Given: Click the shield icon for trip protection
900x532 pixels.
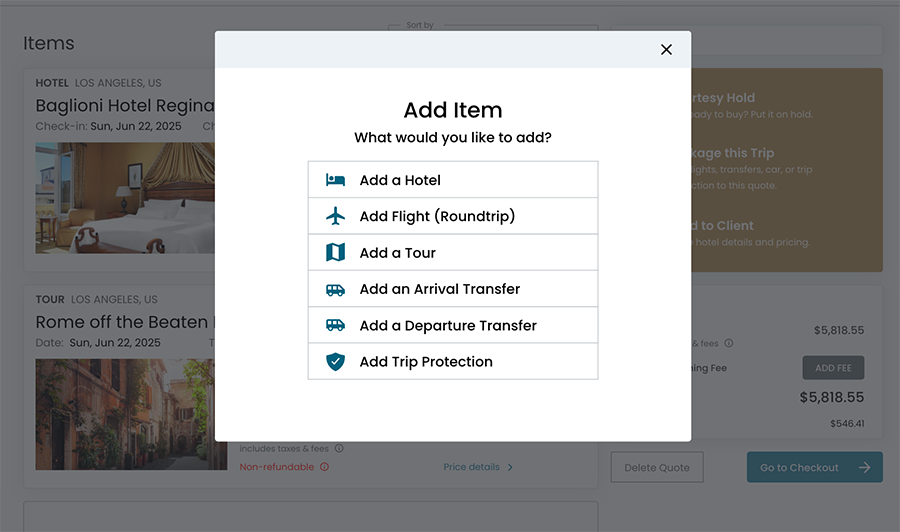Looking at the screenshot, I should pyautogui.click(x=335, y=362).
